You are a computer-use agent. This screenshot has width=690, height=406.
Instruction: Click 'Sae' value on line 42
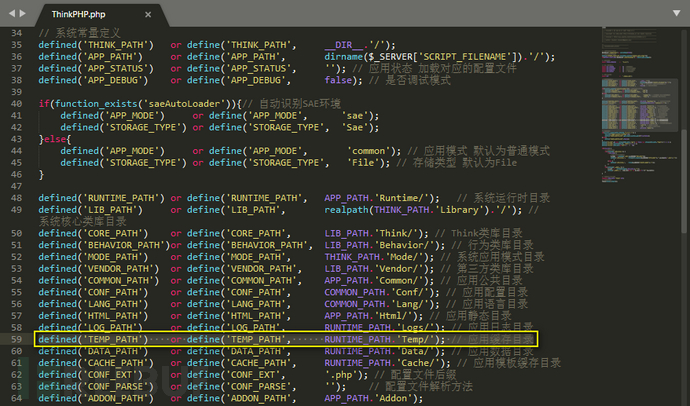[x=355, y=128]
